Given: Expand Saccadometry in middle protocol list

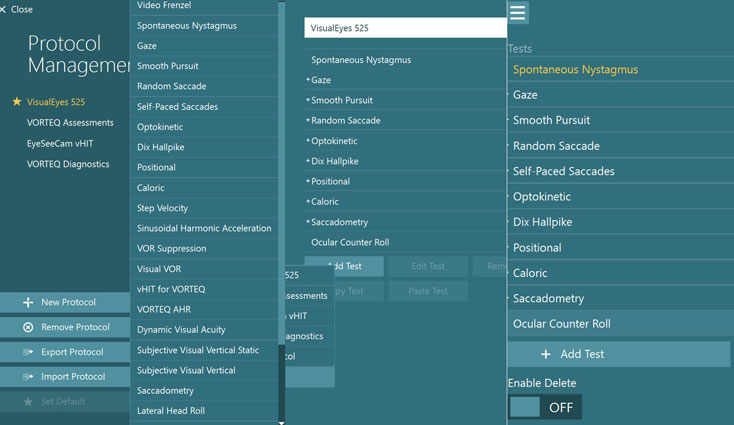Looking at the screenshot, I should click(308, 221).
